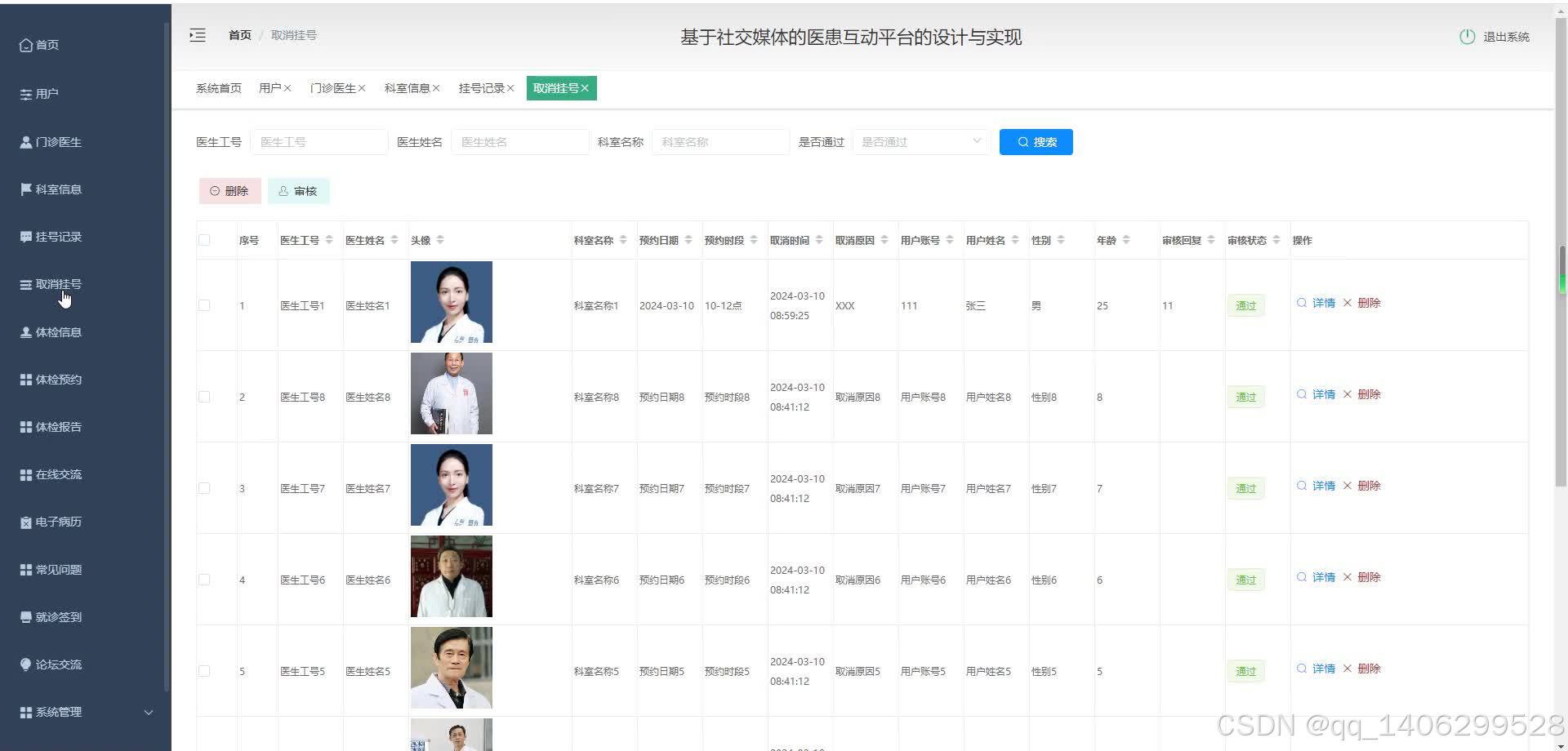Sort by the 头像 column arrows
This screenshot has height=751, width=1568.
coord(440,240)
